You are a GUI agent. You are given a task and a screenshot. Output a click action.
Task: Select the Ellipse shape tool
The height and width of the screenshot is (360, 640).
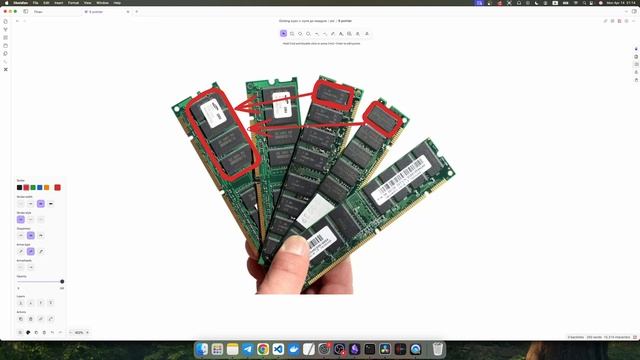[x=308, y=33]
